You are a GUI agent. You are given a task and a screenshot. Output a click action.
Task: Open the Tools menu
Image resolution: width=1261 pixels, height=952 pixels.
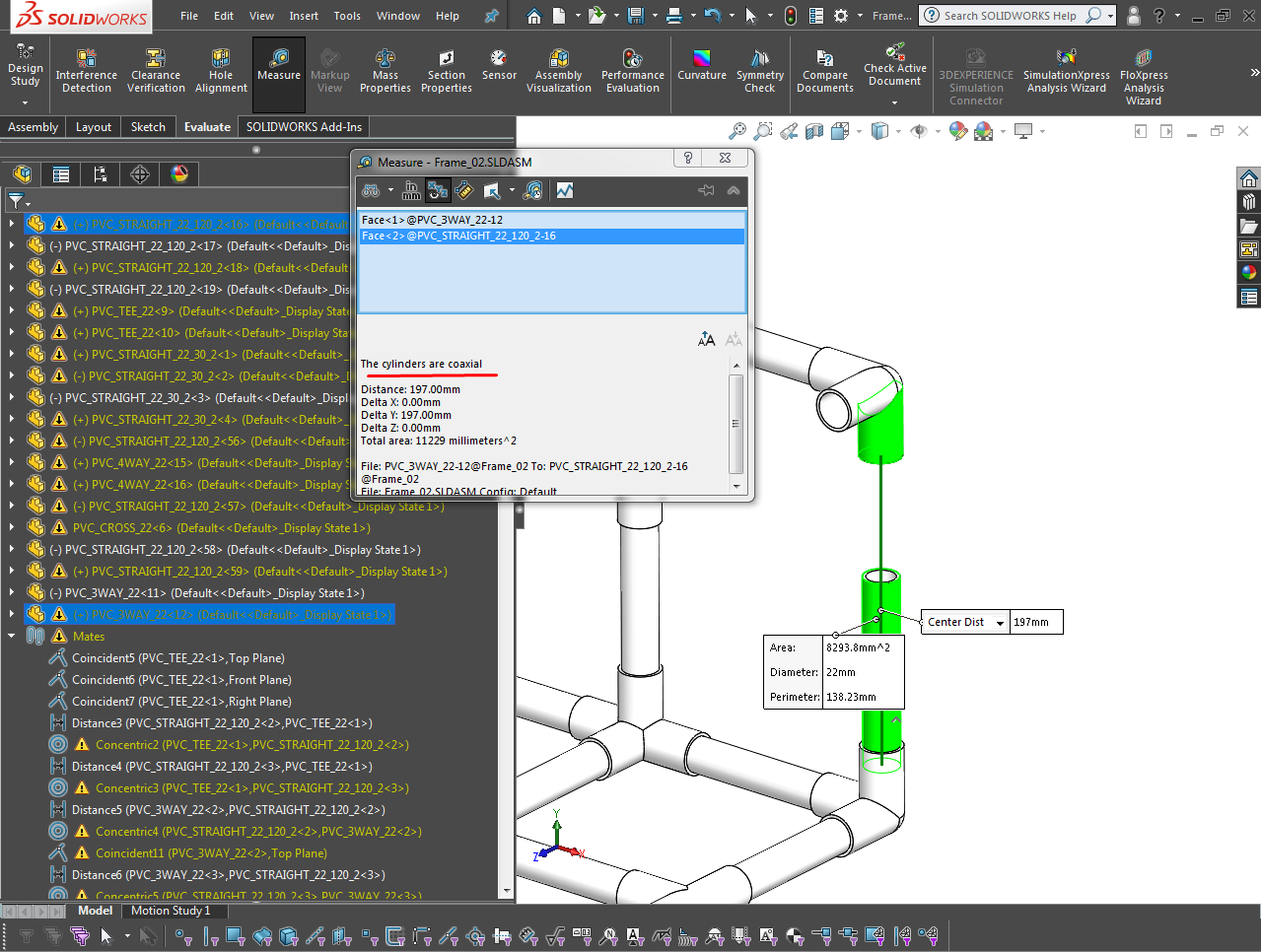point(347,16)
